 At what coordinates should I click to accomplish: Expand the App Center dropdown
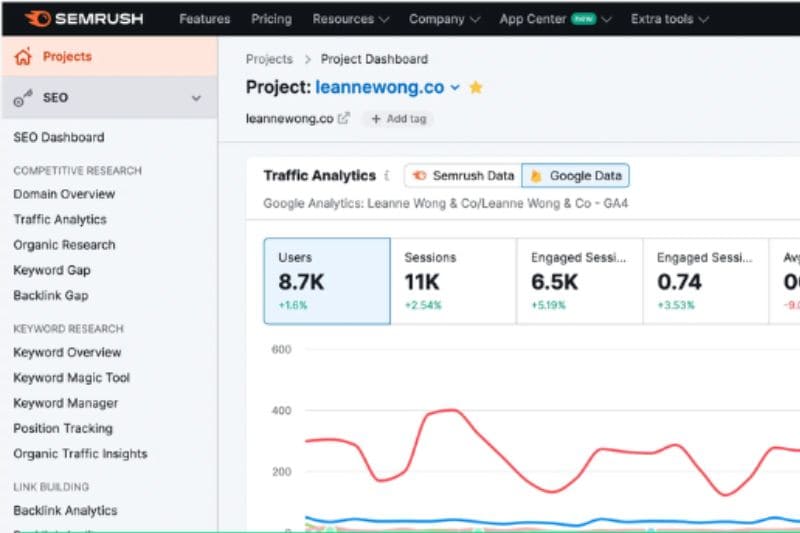coord(606,19)
